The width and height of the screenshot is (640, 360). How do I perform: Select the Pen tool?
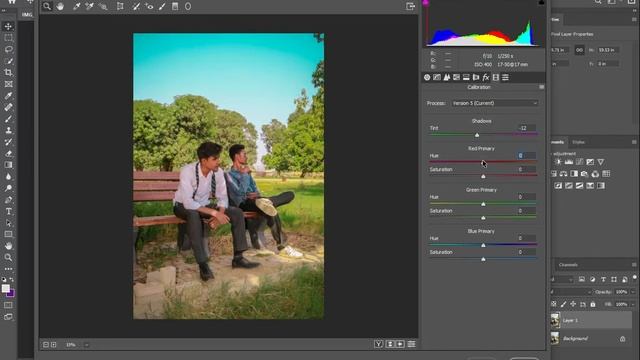(x=8, y=200)
